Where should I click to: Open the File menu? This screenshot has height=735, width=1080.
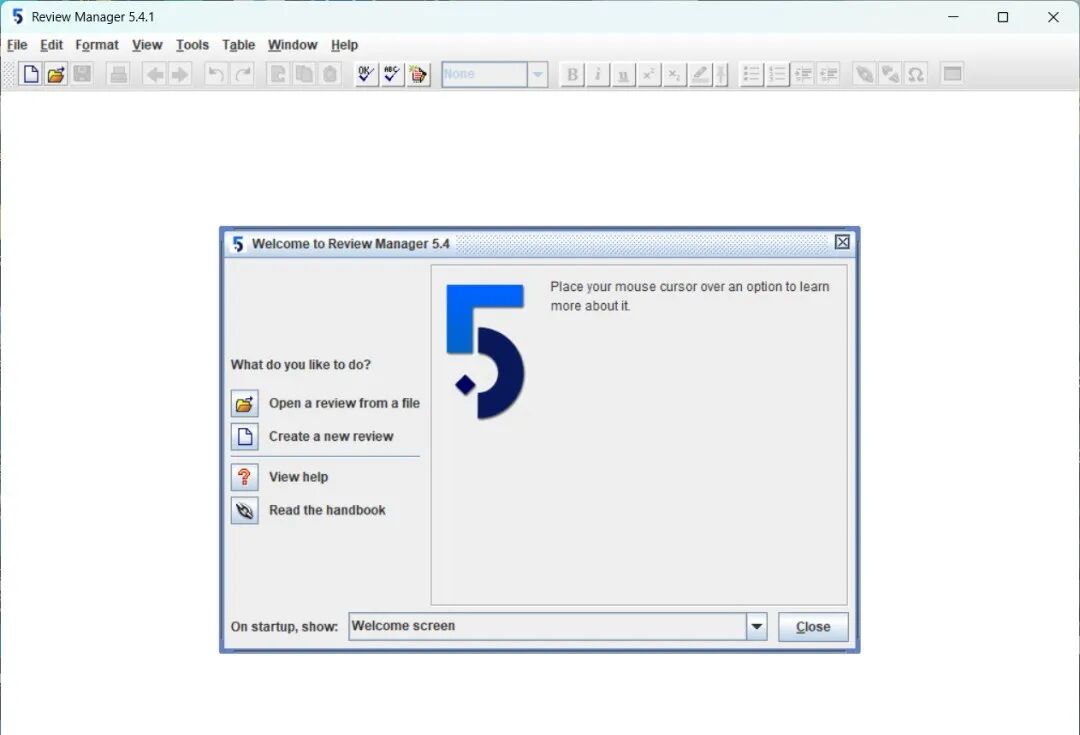pos(17,45)
